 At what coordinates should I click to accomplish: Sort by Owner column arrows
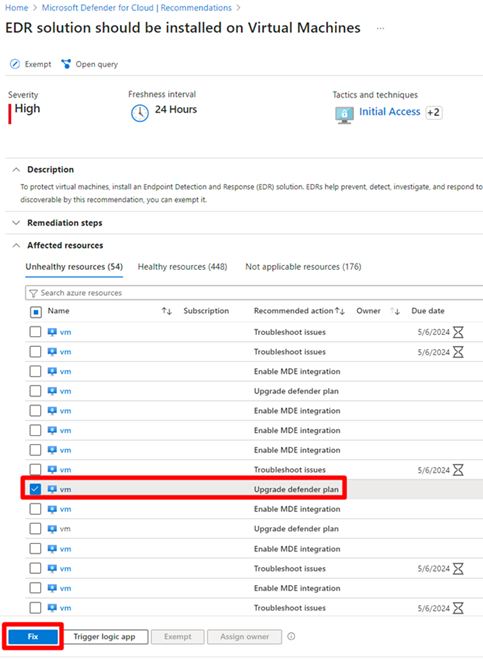395,311
